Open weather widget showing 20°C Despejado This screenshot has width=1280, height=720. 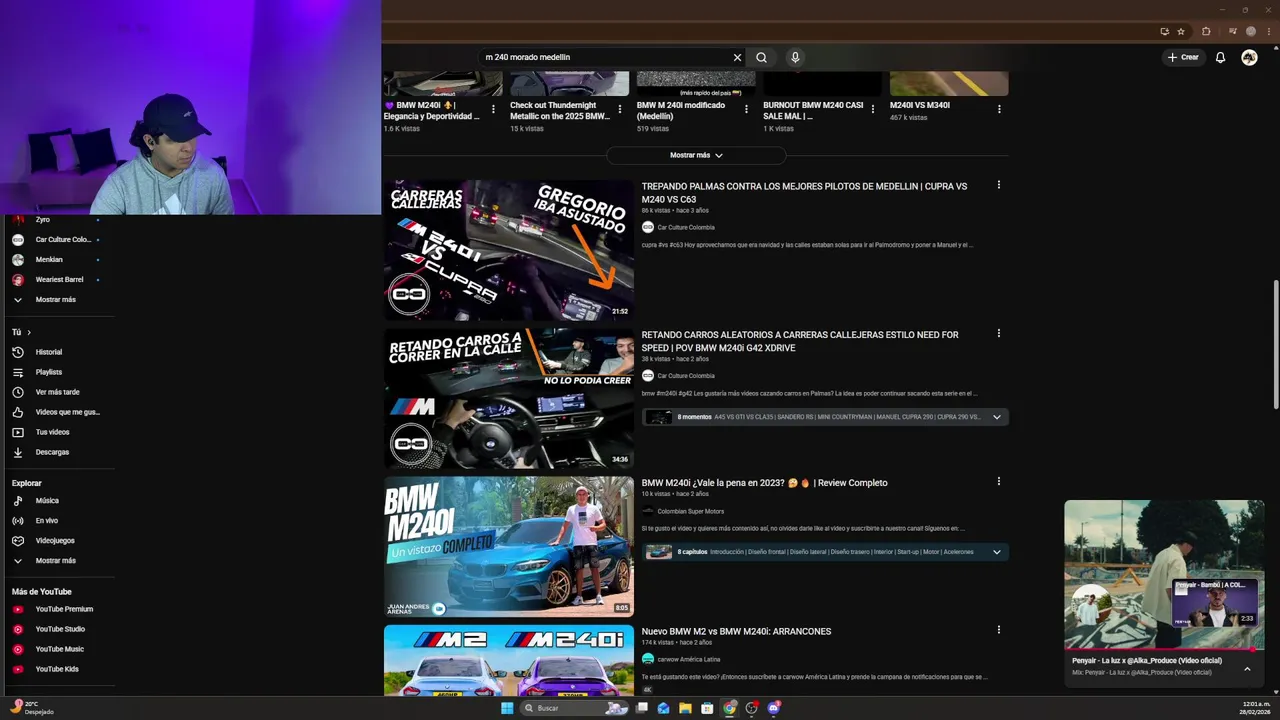click(32, 708)
